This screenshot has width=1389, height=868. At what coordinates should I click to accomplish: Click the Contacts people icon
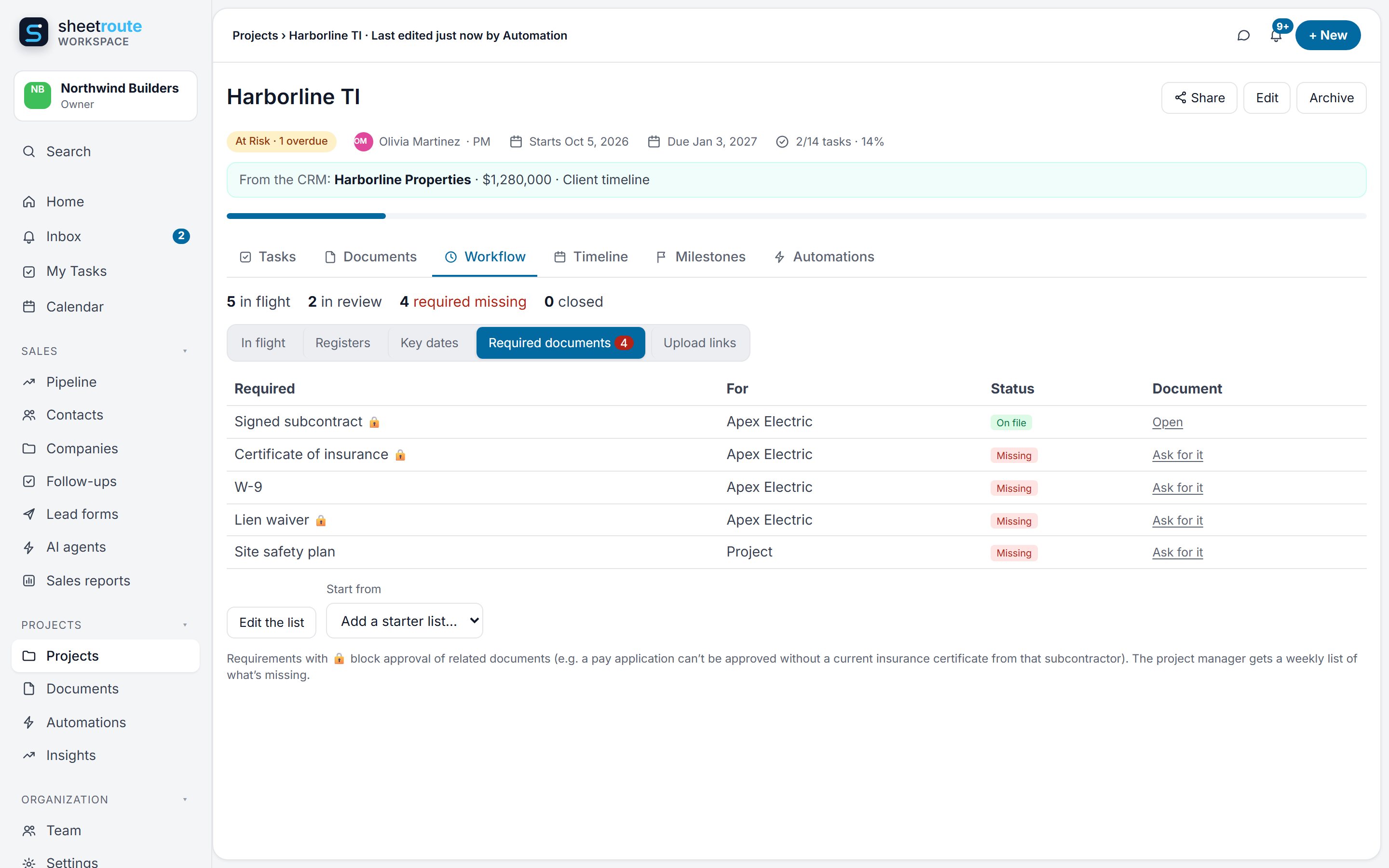coord(29,415)
